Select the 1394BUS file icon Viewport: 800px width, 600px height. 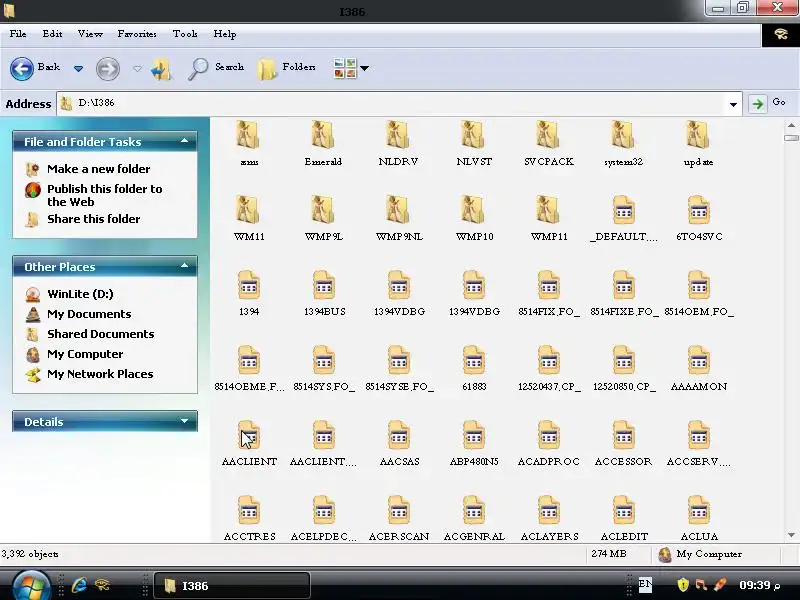tap(323, 286)
